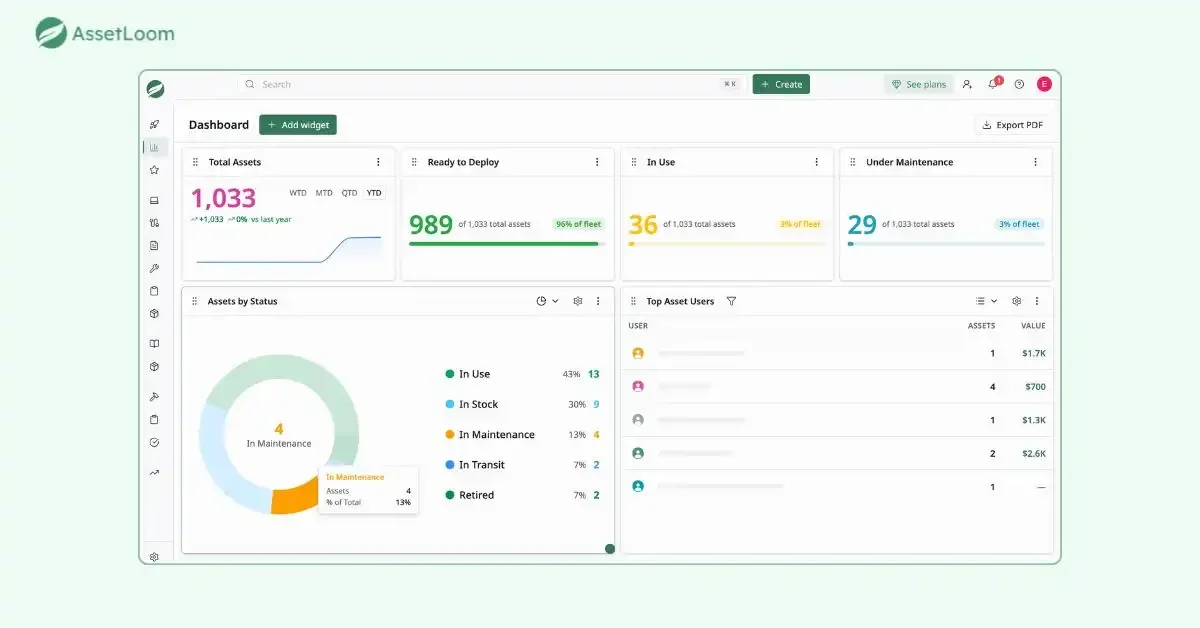This screenshot has width=1200, height=628.
Task: Sort by the ASSETS column header
Action: coord(981,326)
